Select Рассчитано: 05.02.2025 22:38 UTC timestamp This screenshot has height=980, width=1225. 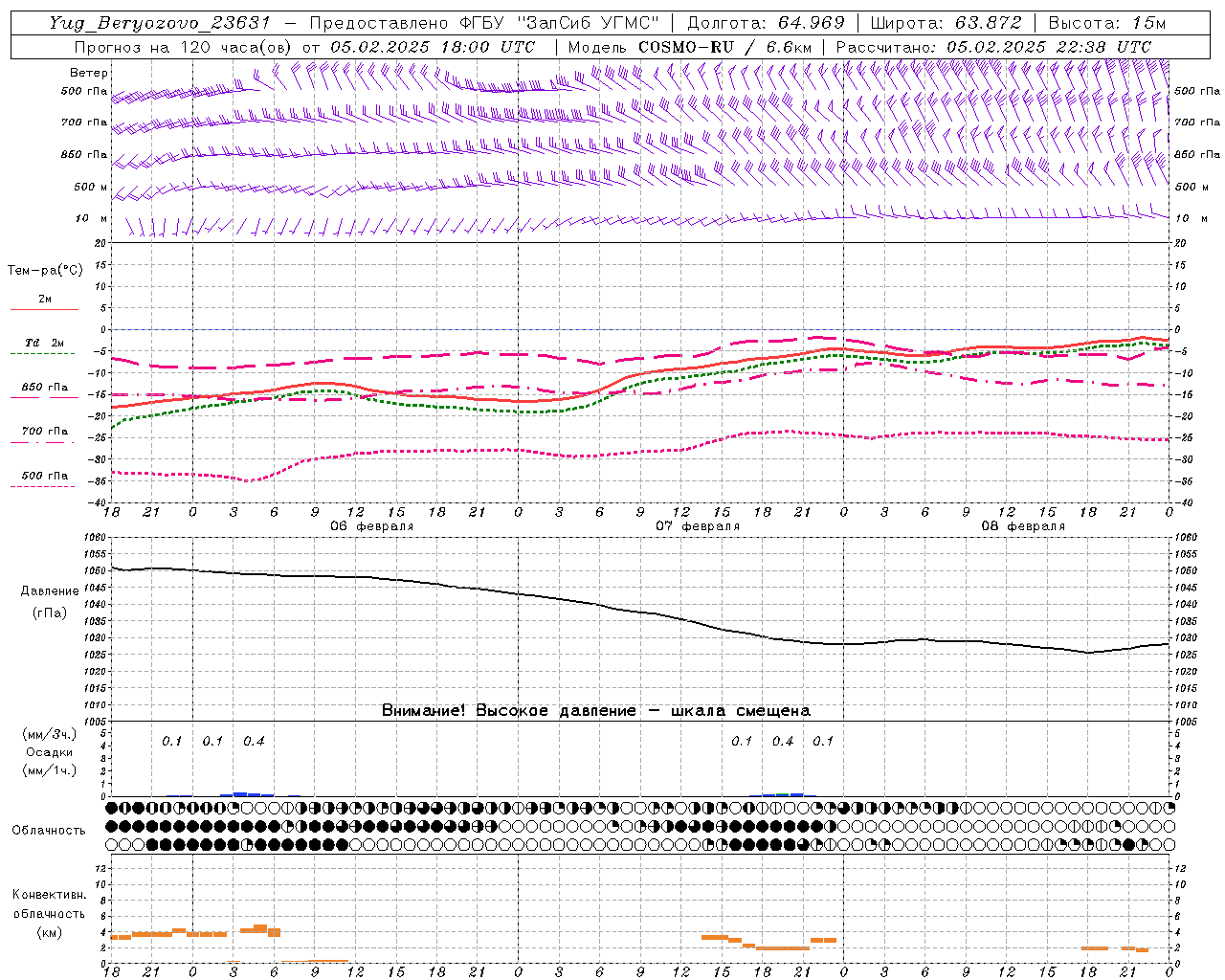(x=993, y=47)
